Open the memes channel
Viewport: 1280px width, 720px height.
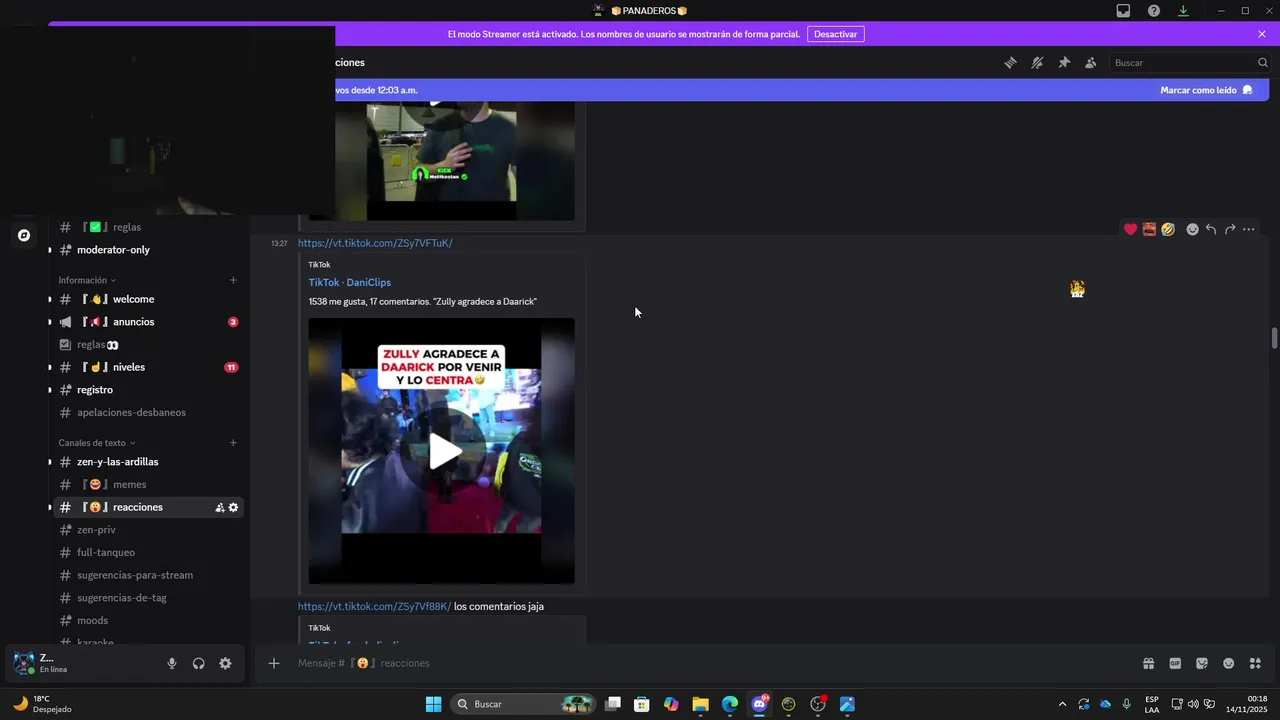pyautogui.click(x=148, y=484)
